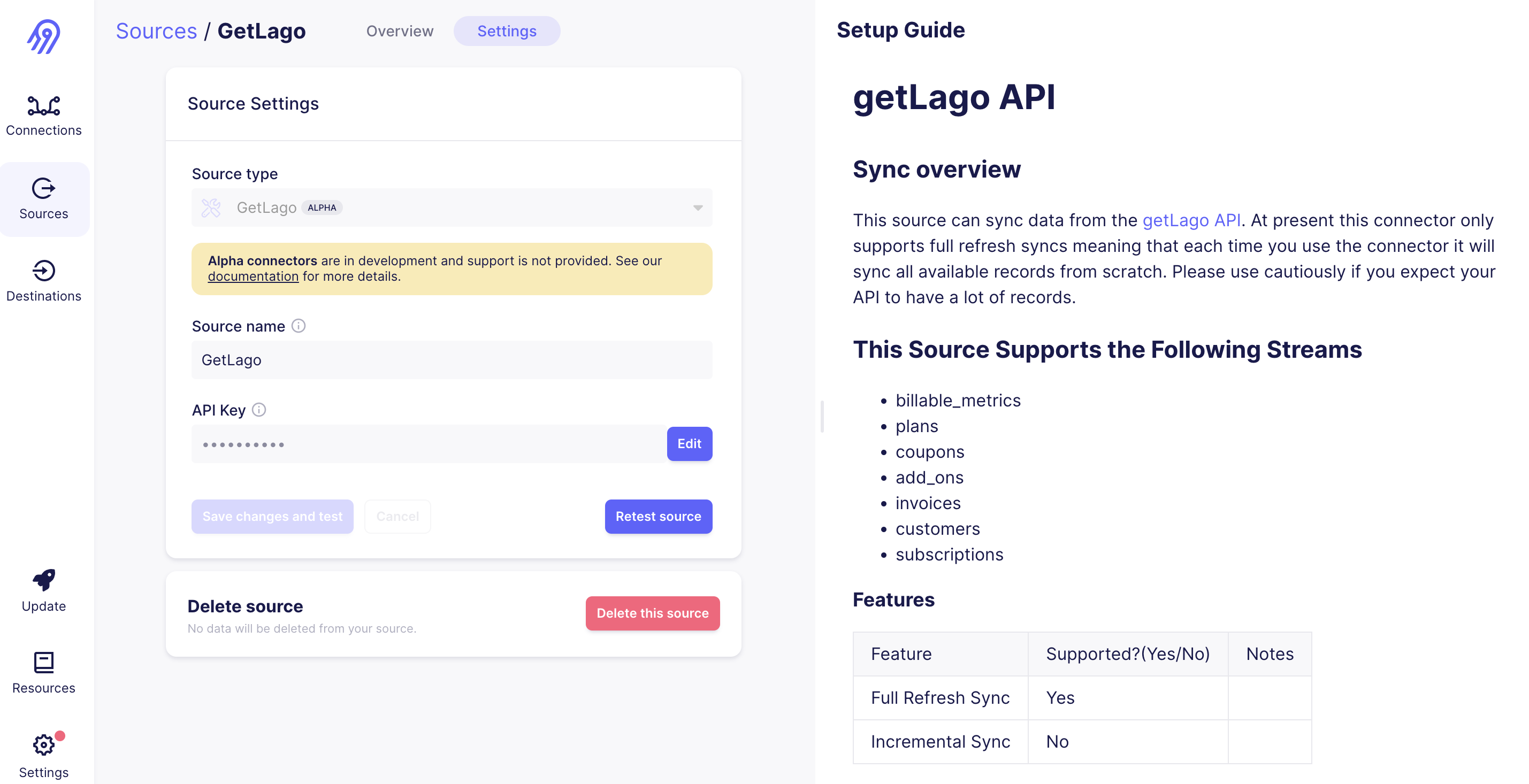Click the Full Refresh Sync table cell
Screen dimensions: 1529x784
pyautogui.click(x=940, y=697)
